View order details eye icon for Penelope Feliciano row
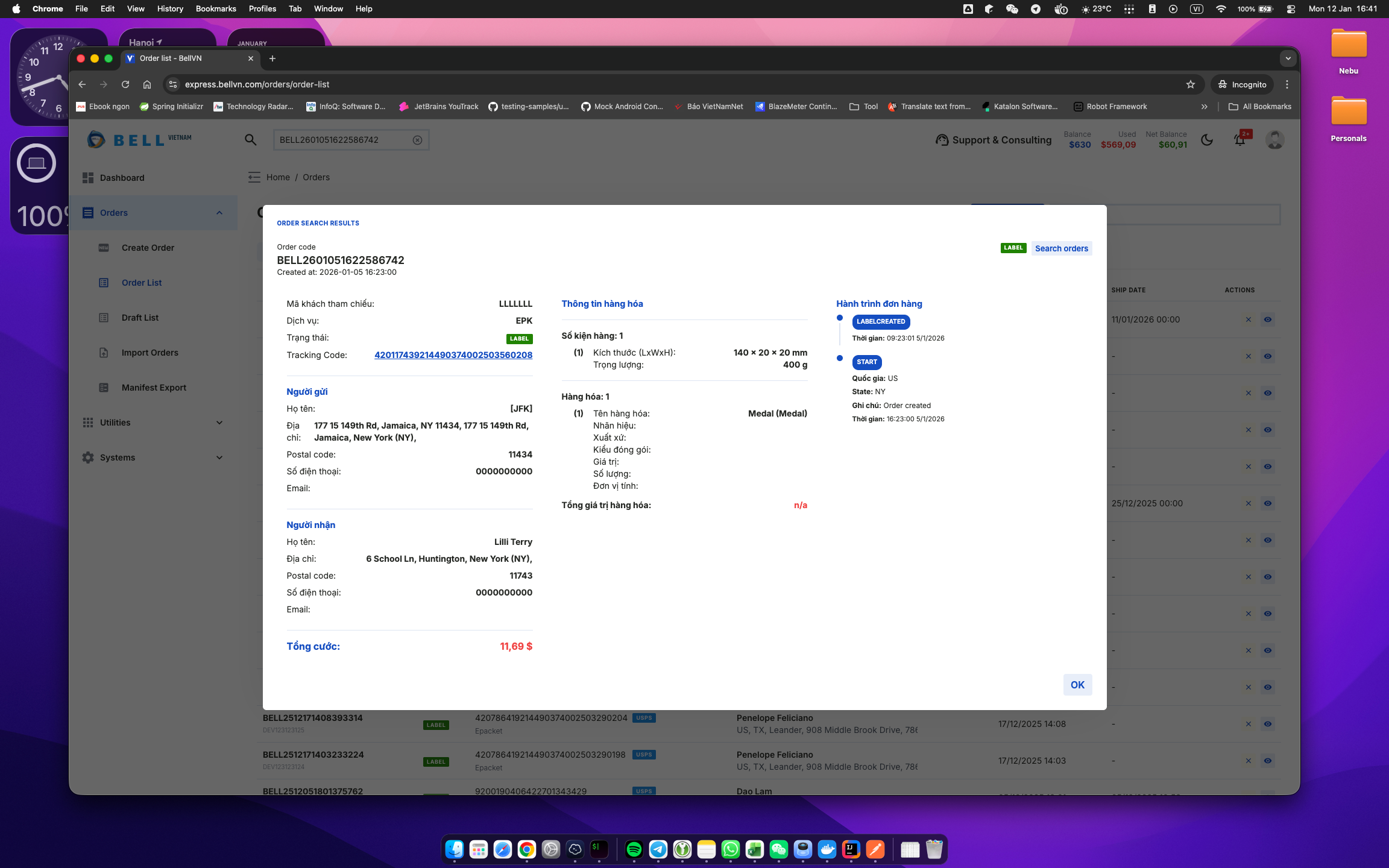1389x868 pixels. (1268, 724)
